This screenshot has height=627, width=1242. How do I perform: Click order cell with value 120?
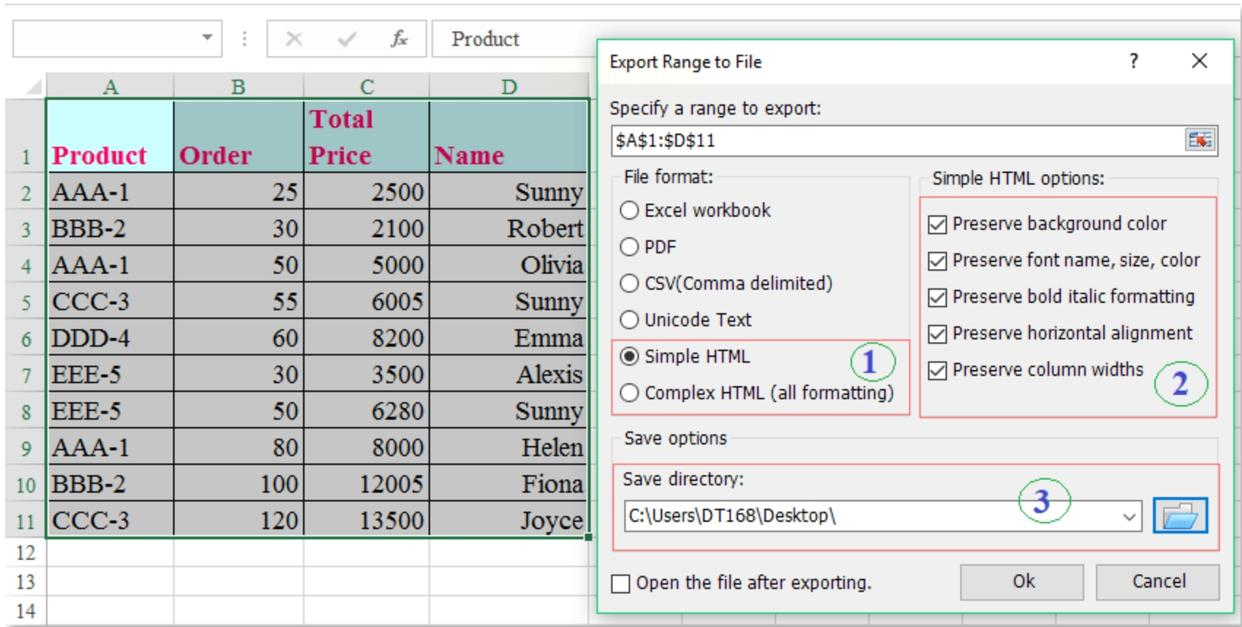pos(239,521)
